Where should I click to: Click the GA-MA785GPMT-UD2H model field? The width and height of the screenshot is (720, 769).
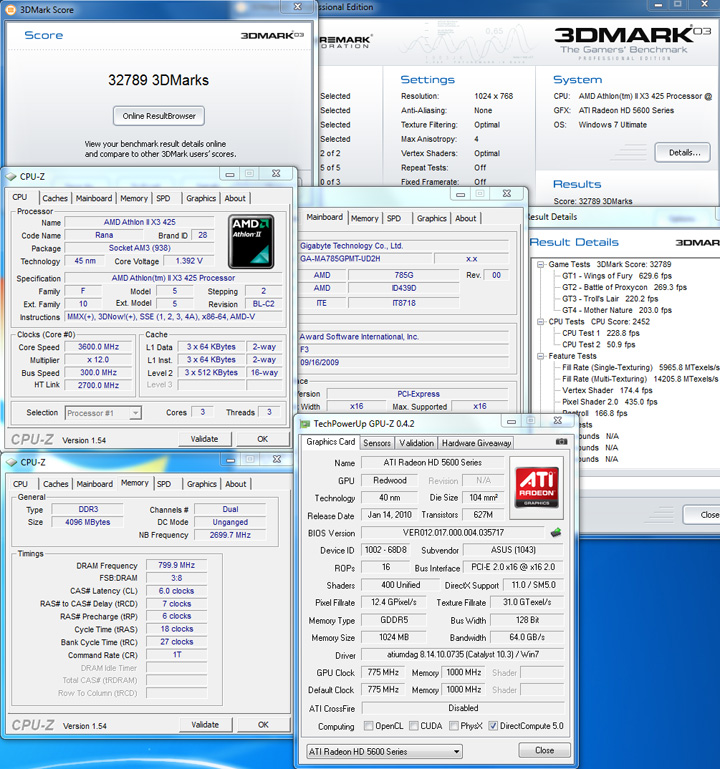pyautogui.click(x=366, y=258)
